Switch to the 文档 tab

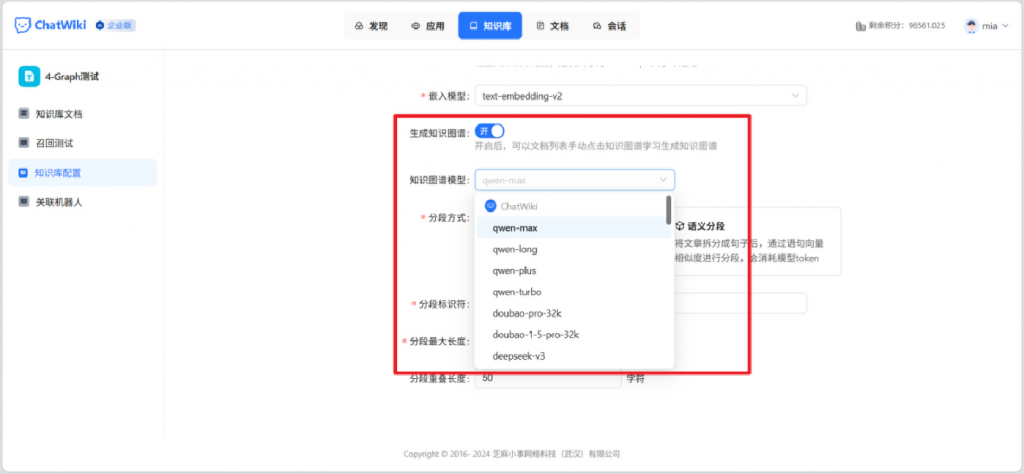pyautogui.click(x=552, y=26)
